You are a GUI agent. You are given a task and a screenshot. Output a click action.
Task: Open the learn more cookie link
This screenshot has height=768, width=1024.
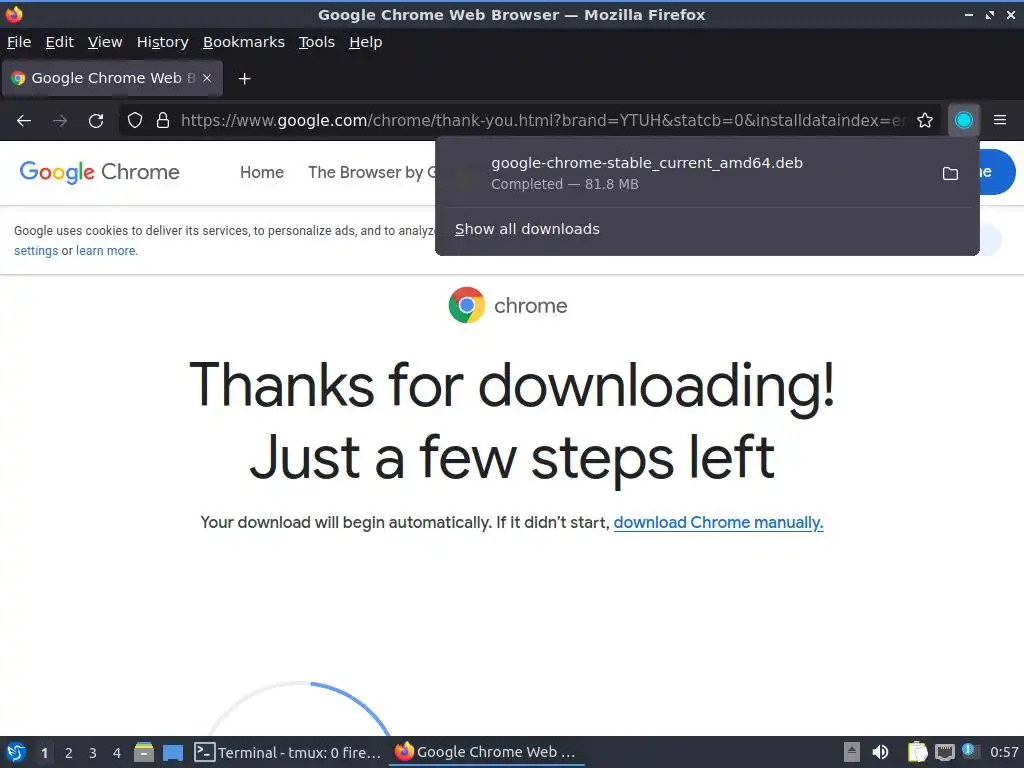tap(106, 251)
